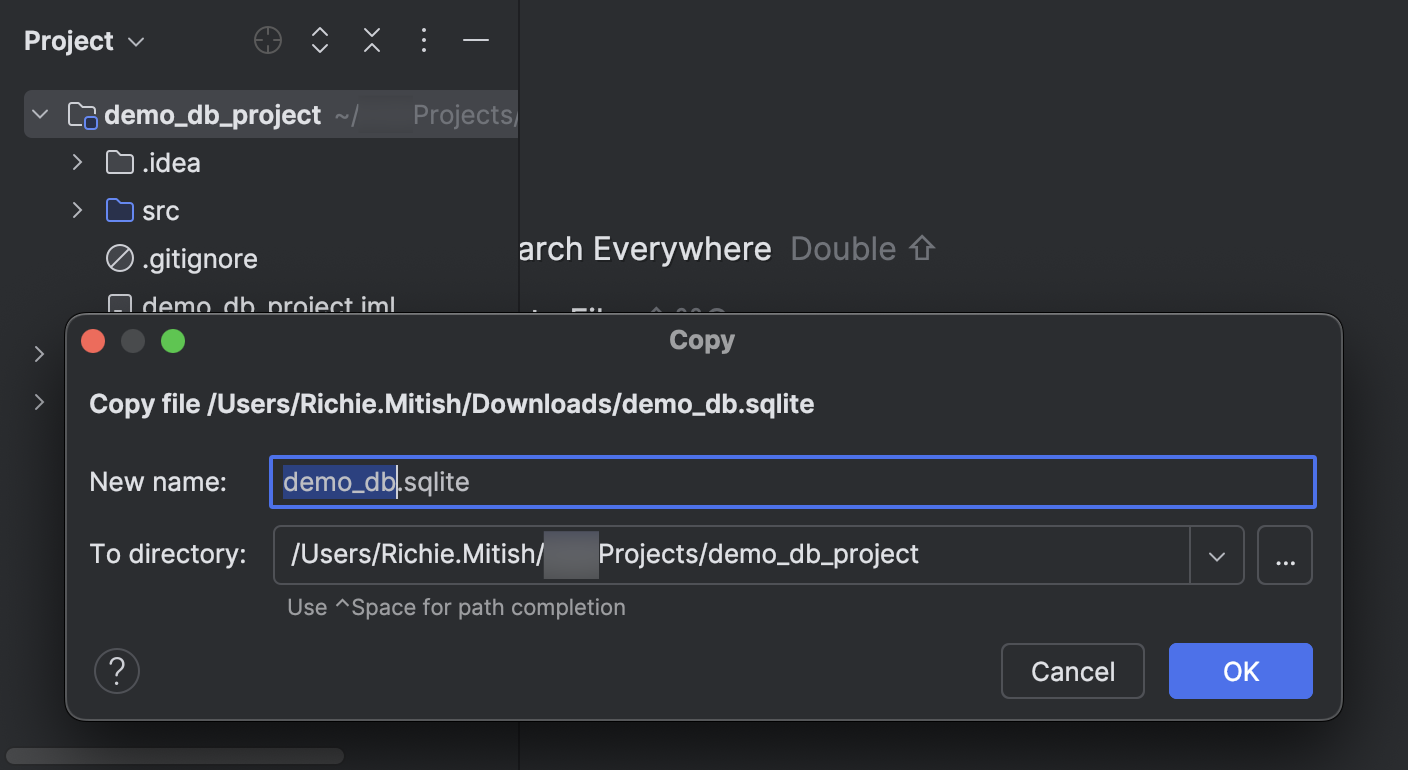Collapse the demo_db_project root node
Image resolution: width=1408 pixels, height=770 pixels.
coord(40,114)
